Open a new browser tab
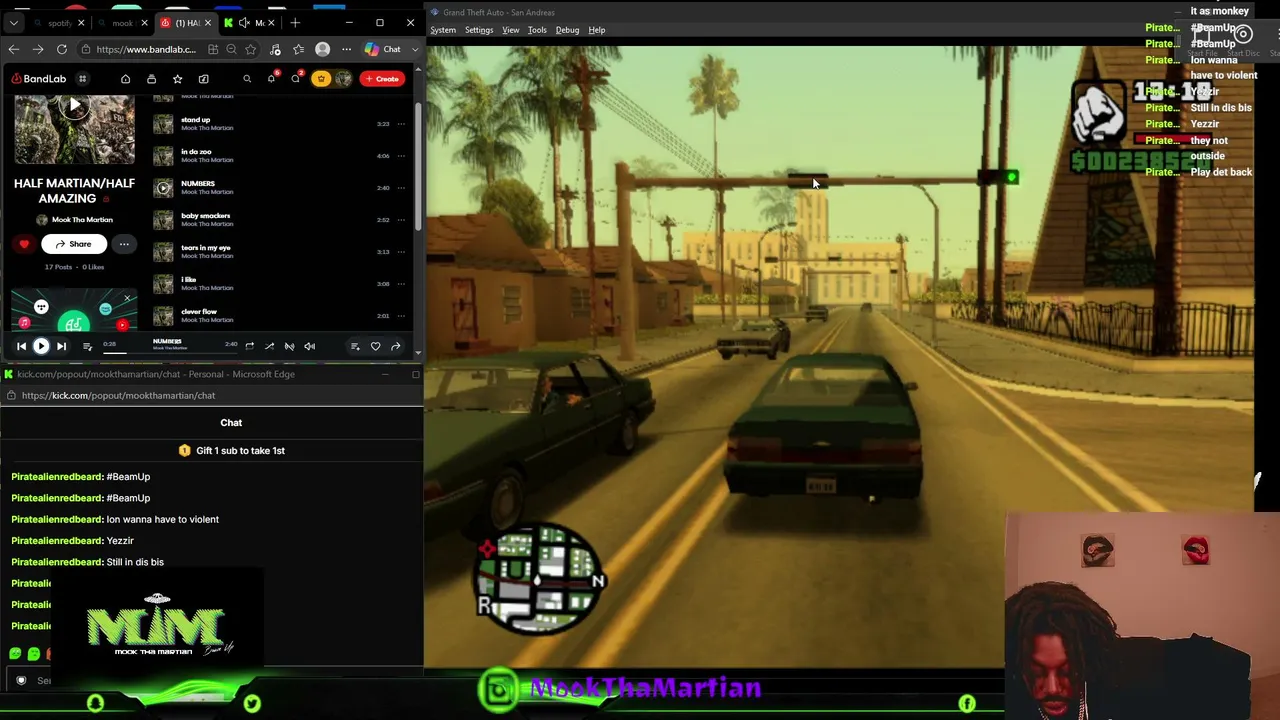1280x720 pixels. coord(295,23)
